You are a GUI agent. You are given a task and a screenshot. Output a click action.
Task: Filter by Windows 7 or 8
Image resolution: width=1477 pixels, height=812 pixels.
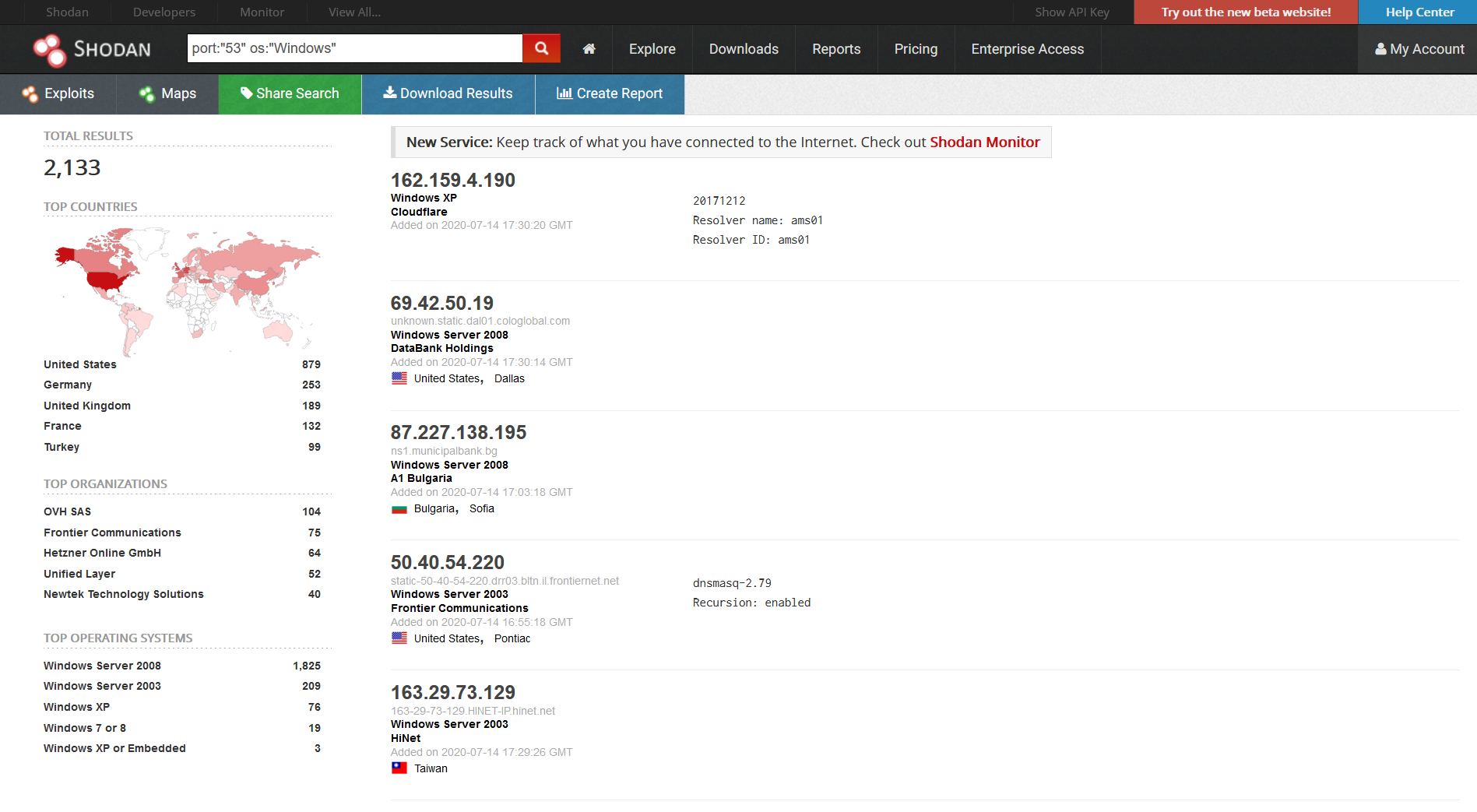point(85,728)
